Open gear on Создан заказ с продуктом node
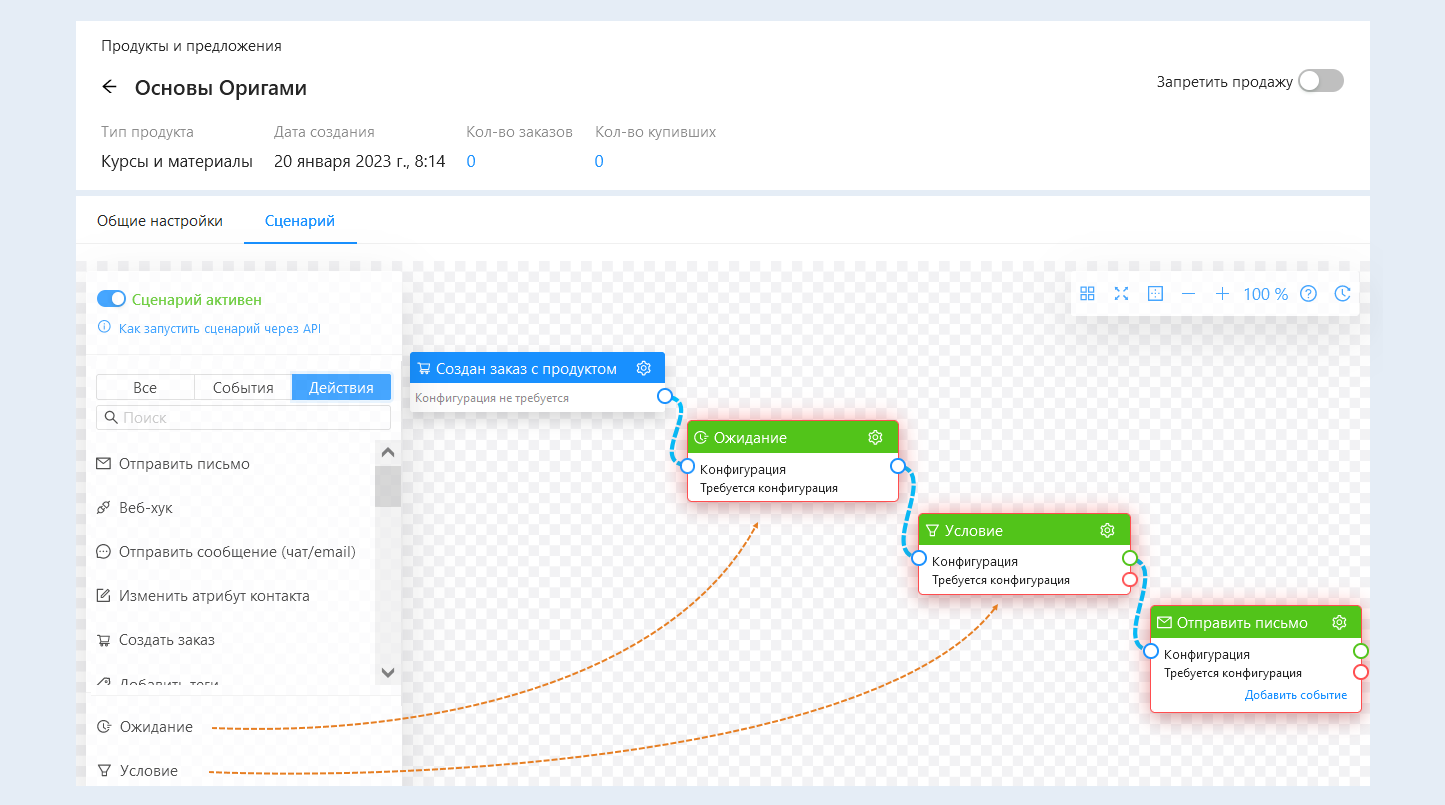The width and height of the screenshot is (1445, 805). click(644, 369)
